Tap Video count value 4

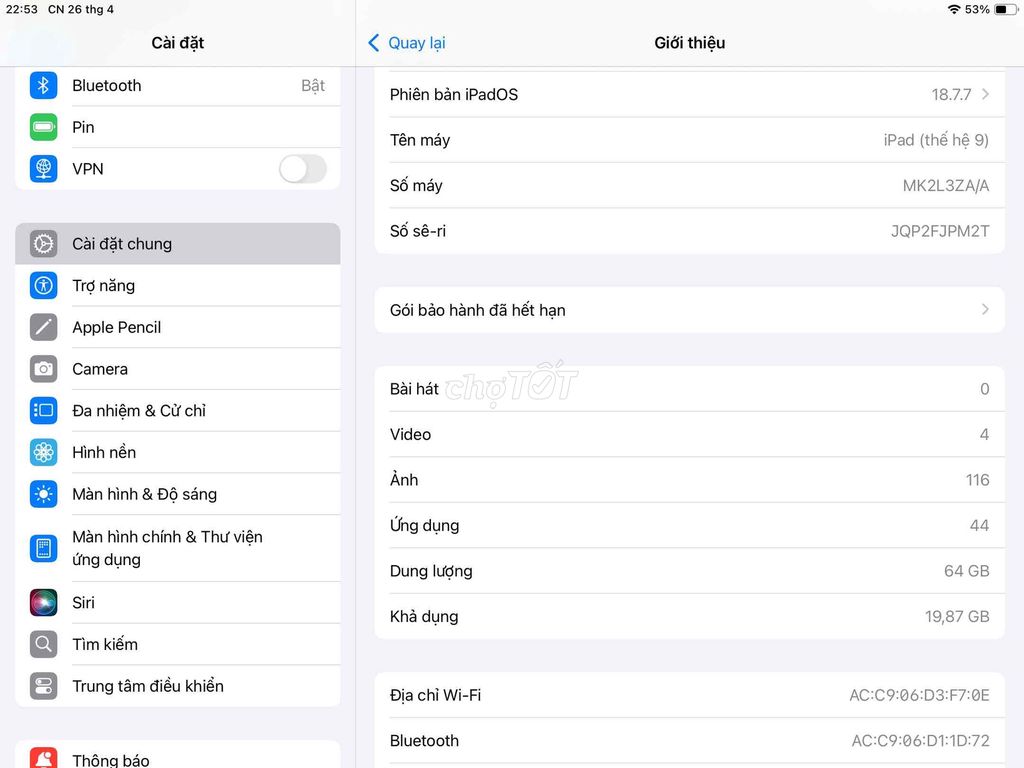[984, 434]
